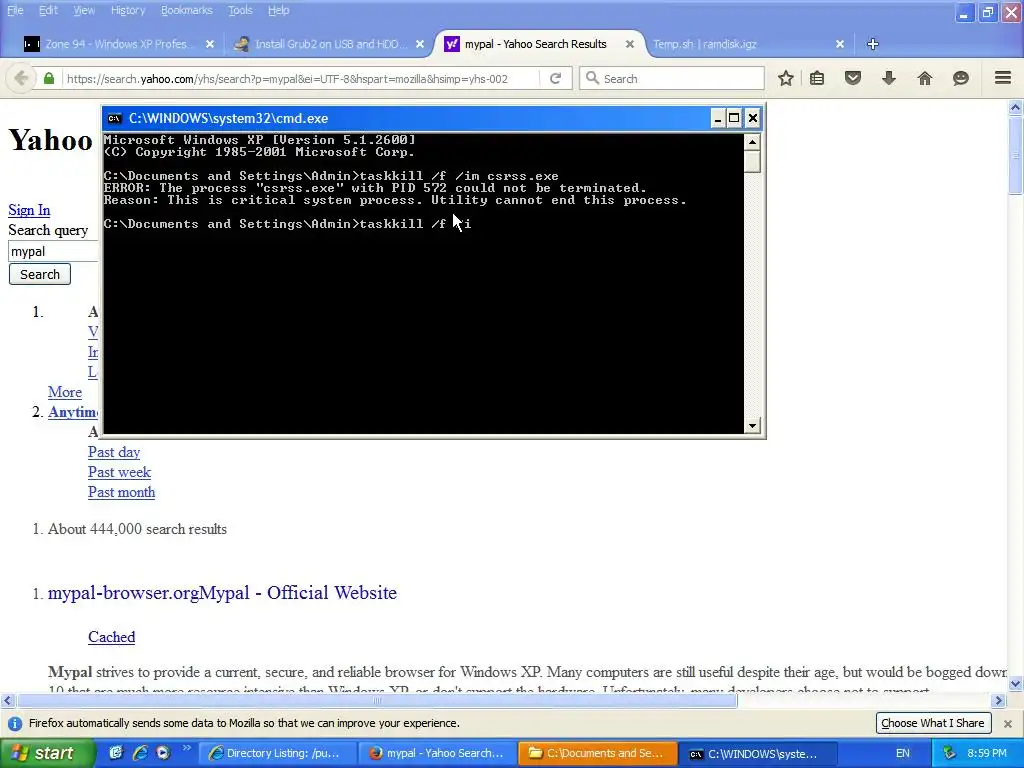Click cmd window scroll down arrow

click(752, 426)
